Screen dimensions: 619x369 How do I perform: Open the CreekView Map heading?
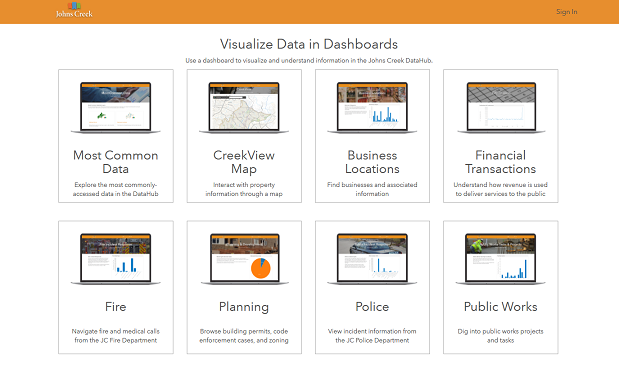click(x=244, y=162)
